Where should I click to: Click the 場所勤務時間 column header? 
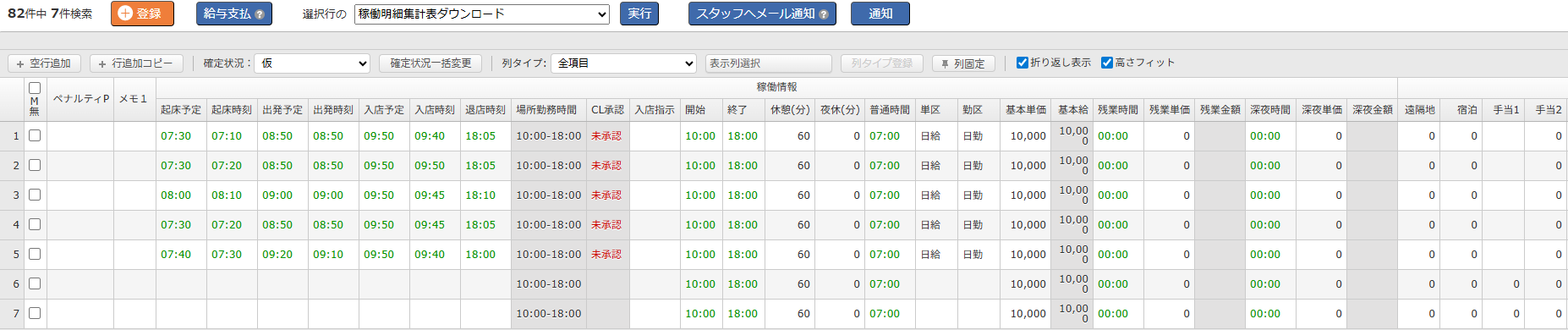pos(548,110)
